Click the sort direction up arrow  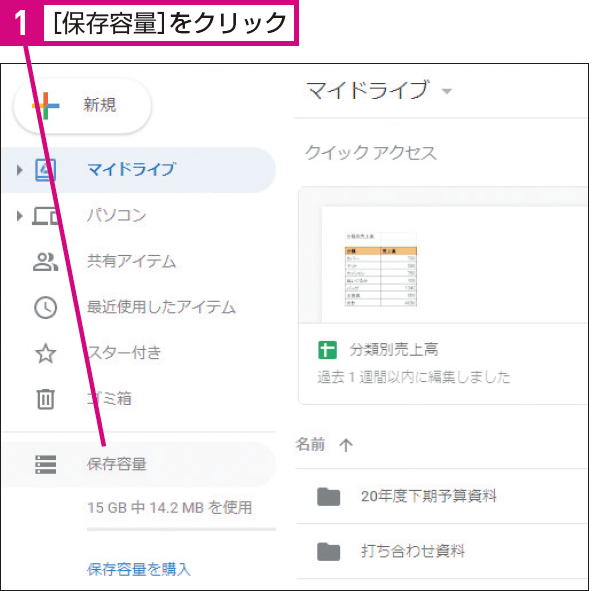click(x=346, y=445)
